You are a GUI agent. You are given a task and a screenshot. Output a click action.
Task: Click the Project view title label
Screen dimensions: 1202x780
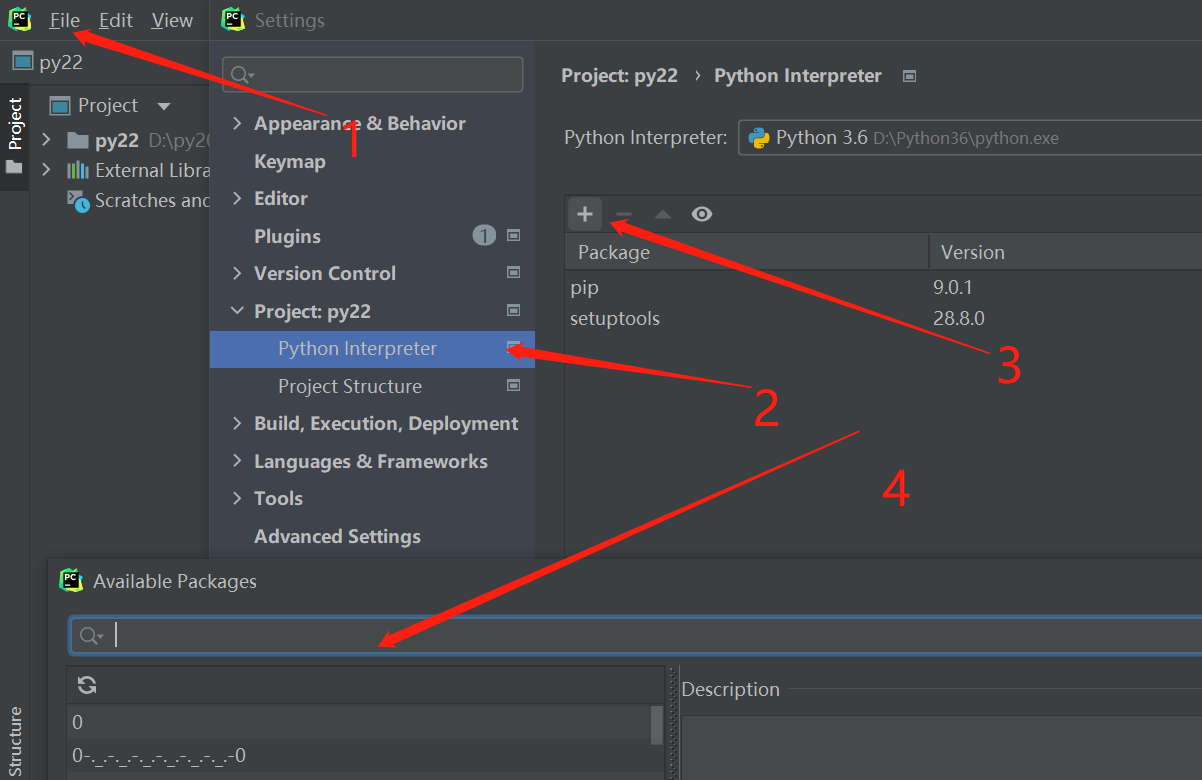click(108, 106)
